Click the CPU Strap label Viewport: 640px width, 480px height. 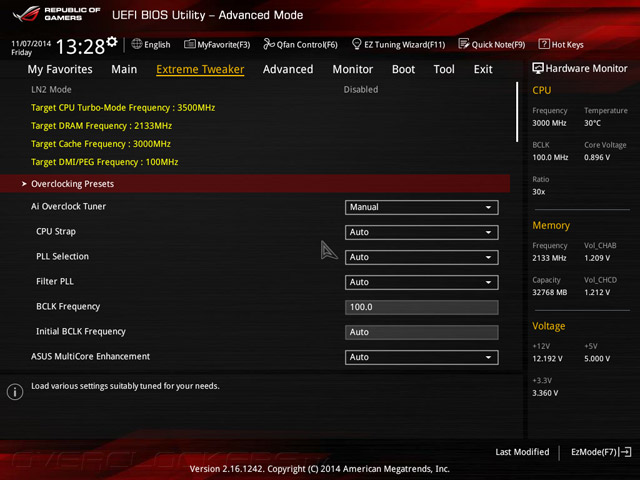tap(56, 231)
